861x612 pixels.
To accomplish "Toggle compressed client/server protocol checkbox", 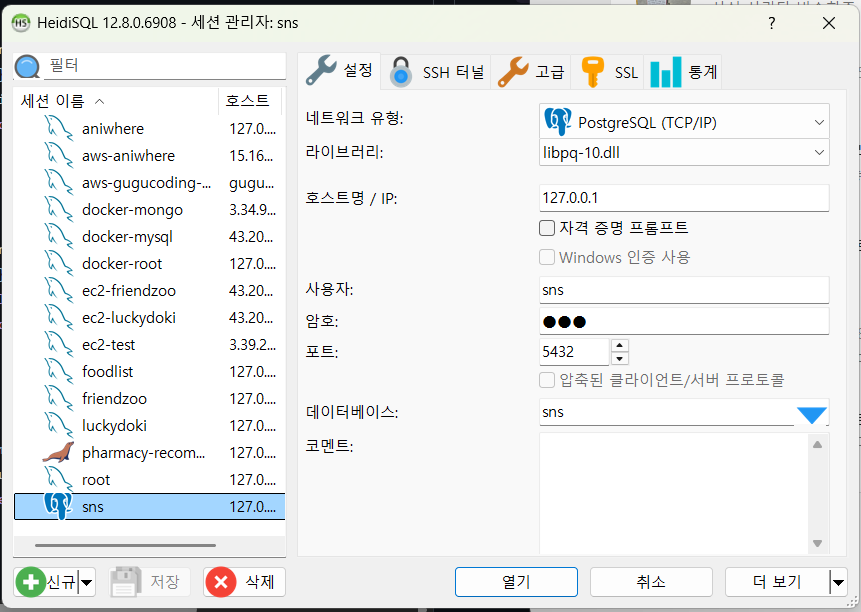I will [x=547, y=380].
